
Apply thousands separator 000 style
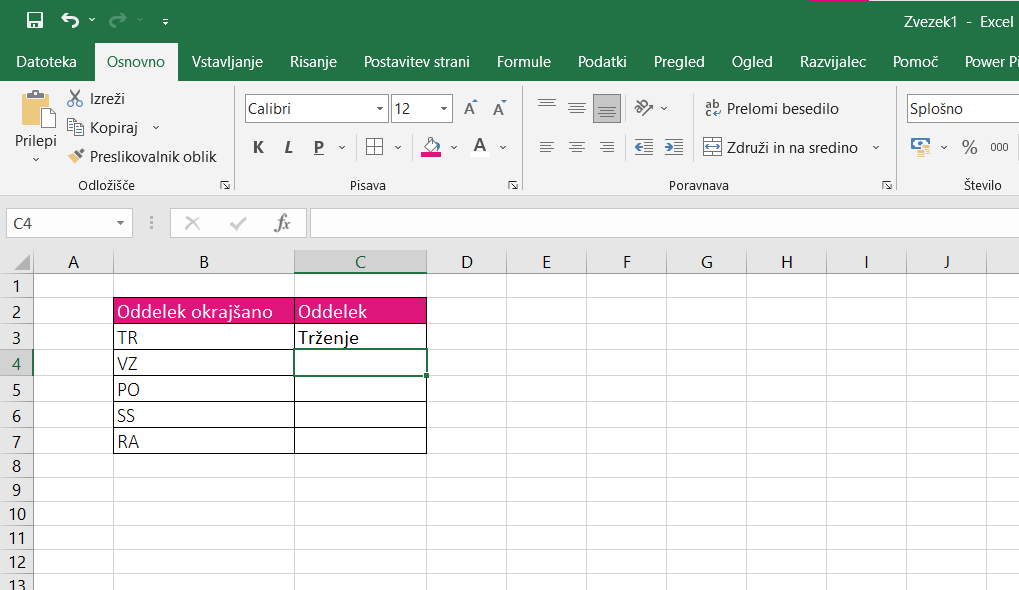pyautogui.click(x=1000, y=148)
